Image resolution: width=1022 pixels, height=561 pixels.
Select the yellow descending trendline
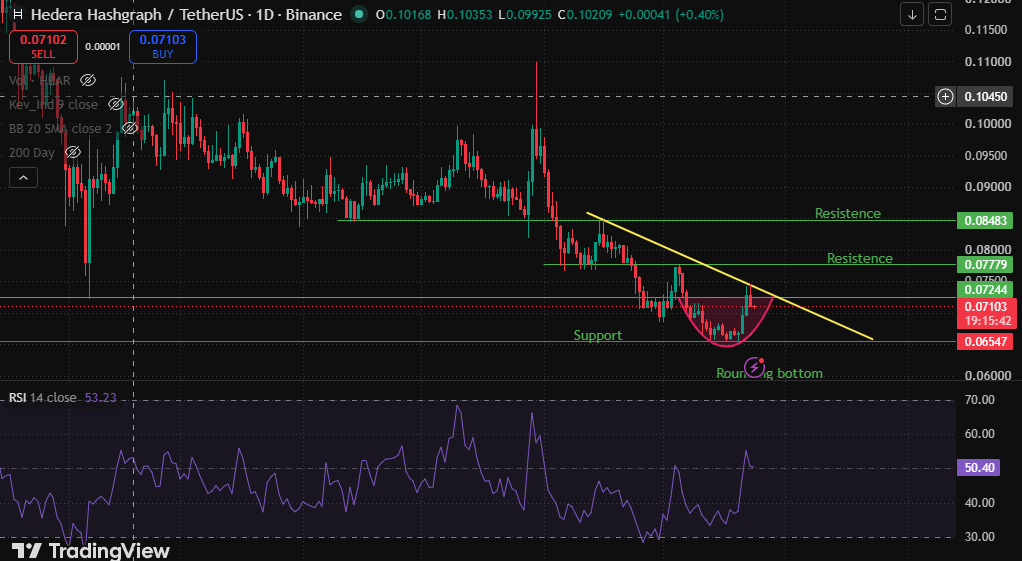point(729,275)
